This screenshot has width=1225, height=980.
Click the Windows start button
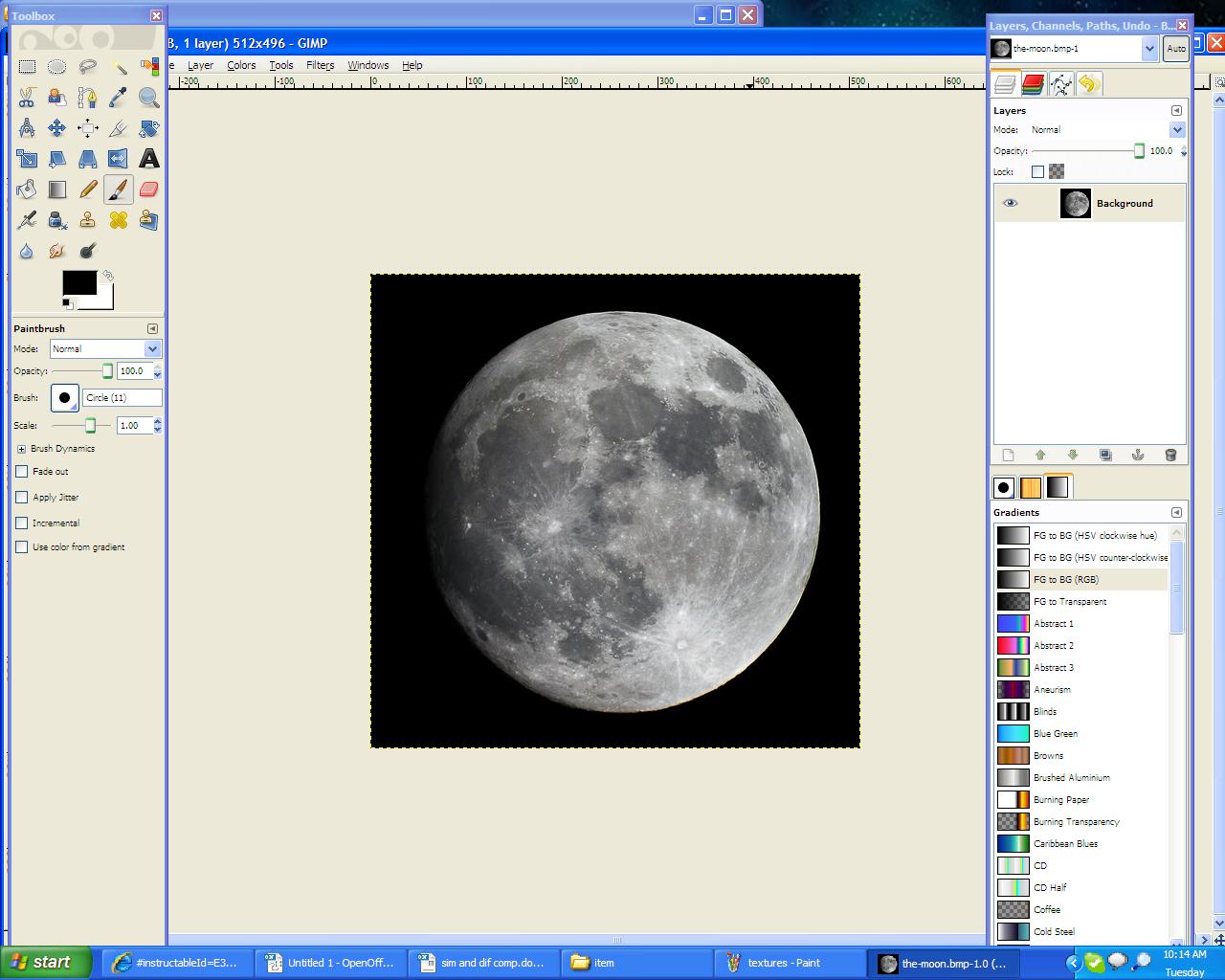46,963
